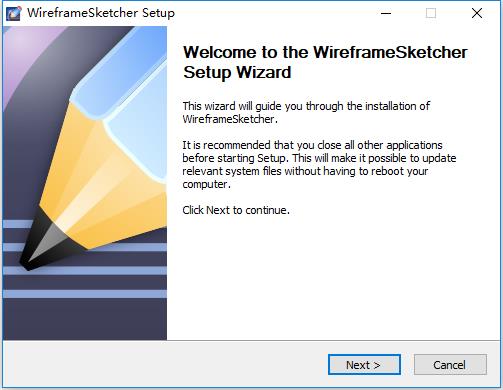Cancel the setup wizard
This screenshot has width=503, height=390.
tap(450, 365)
